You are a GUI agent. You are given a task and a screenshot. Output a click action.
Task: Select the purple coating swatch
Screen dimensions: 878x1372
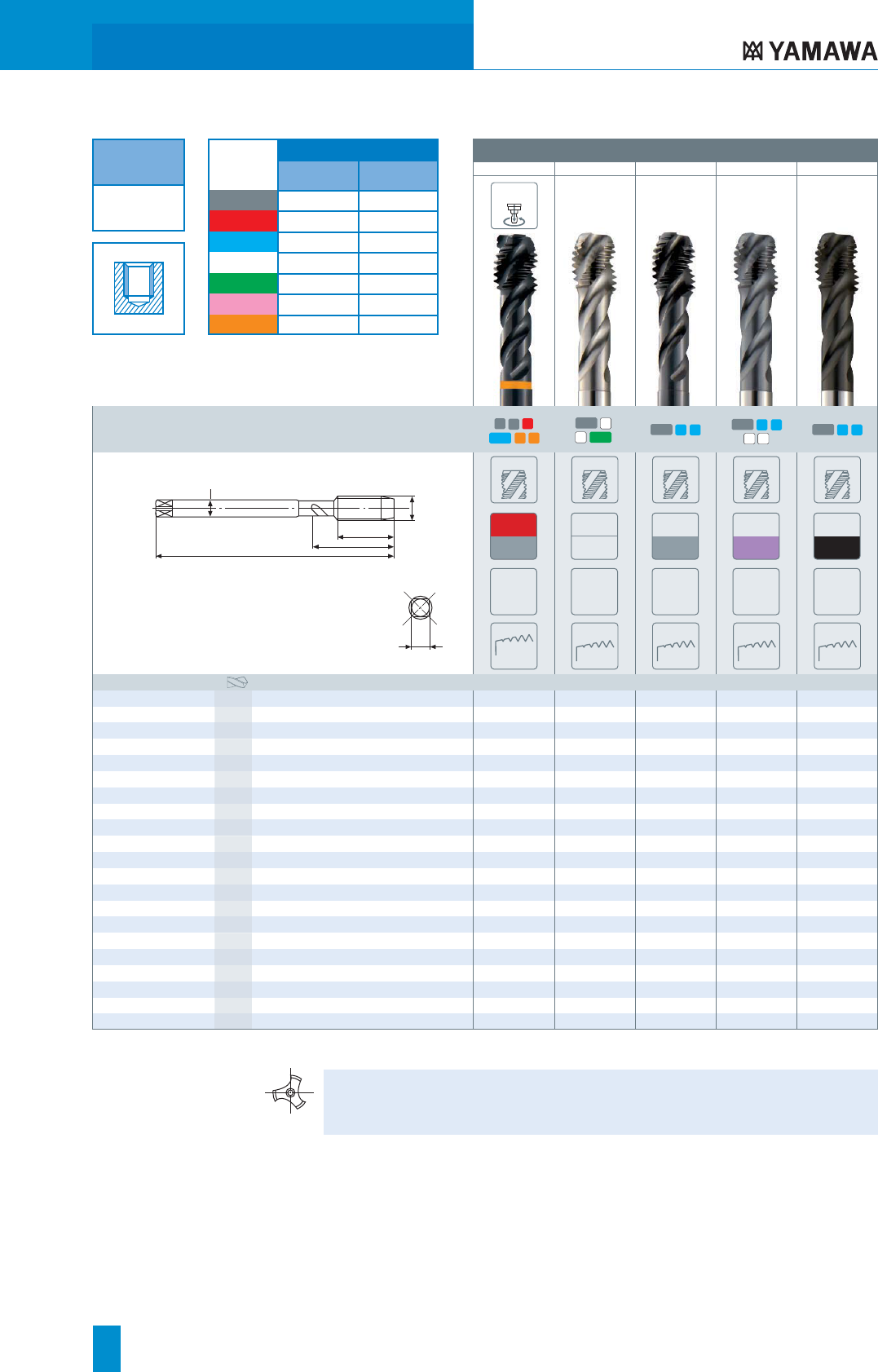(756, 536)
